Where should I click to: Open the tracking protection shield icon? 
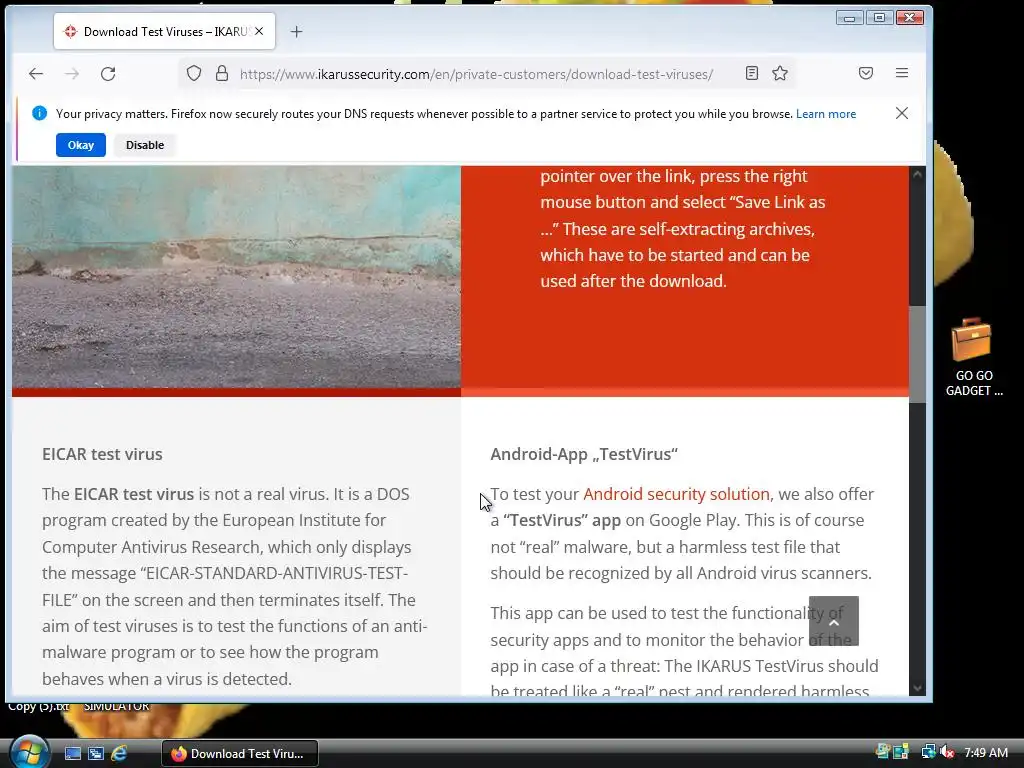click(x=194, y=74)
